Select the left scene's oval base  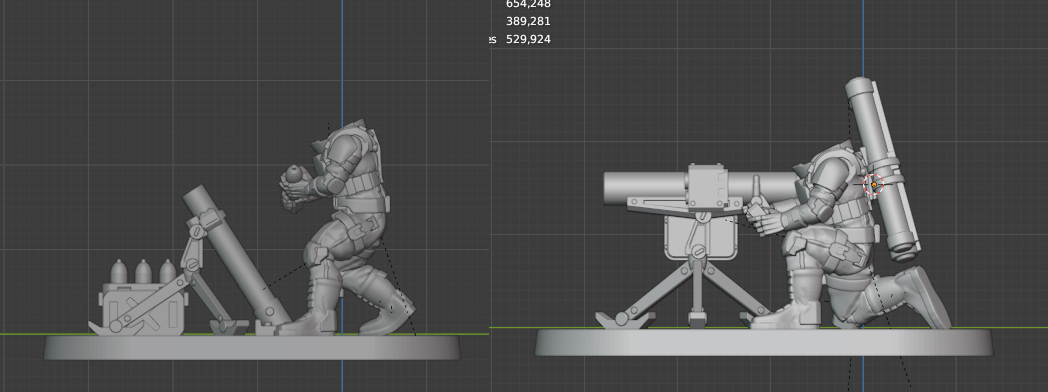click(x=252, y=347)
